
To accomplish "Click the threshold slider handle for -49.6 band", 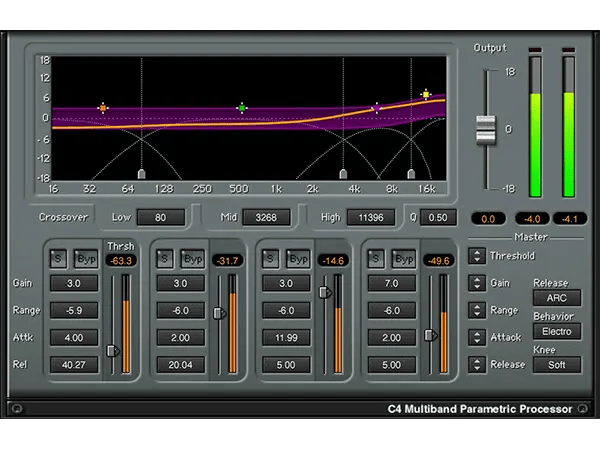I will pyautogui.click(x=430, y=335).
